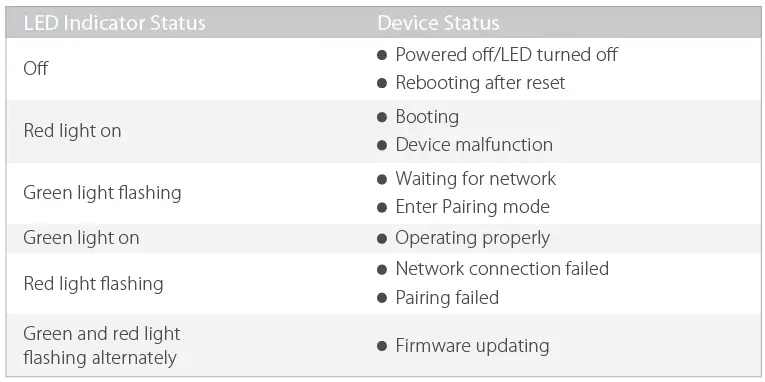
Task: Click the 'Device Status' column header
Action: [438, 23]
